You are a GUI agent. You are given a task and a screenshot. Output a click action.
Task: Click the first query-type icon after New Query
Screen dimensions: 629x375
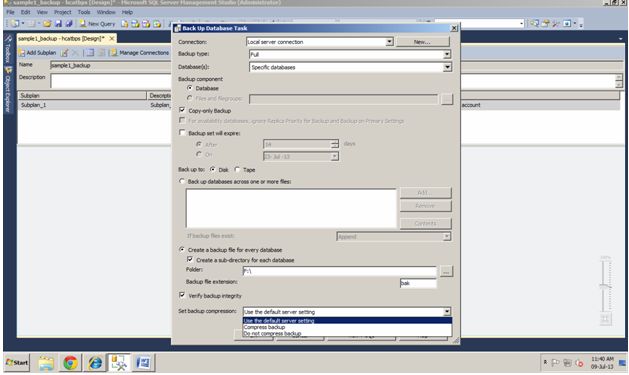(125, 24)
